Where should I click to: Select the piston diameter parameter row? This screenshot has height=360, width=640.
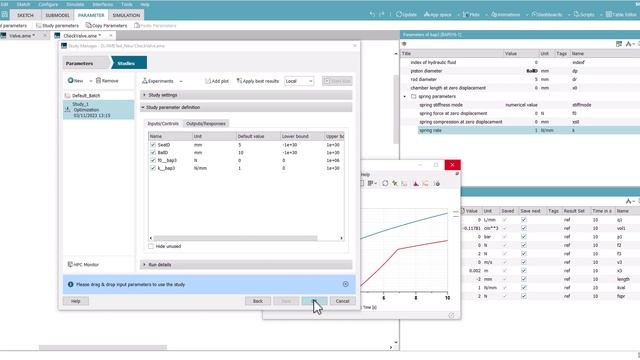[520, 71]
